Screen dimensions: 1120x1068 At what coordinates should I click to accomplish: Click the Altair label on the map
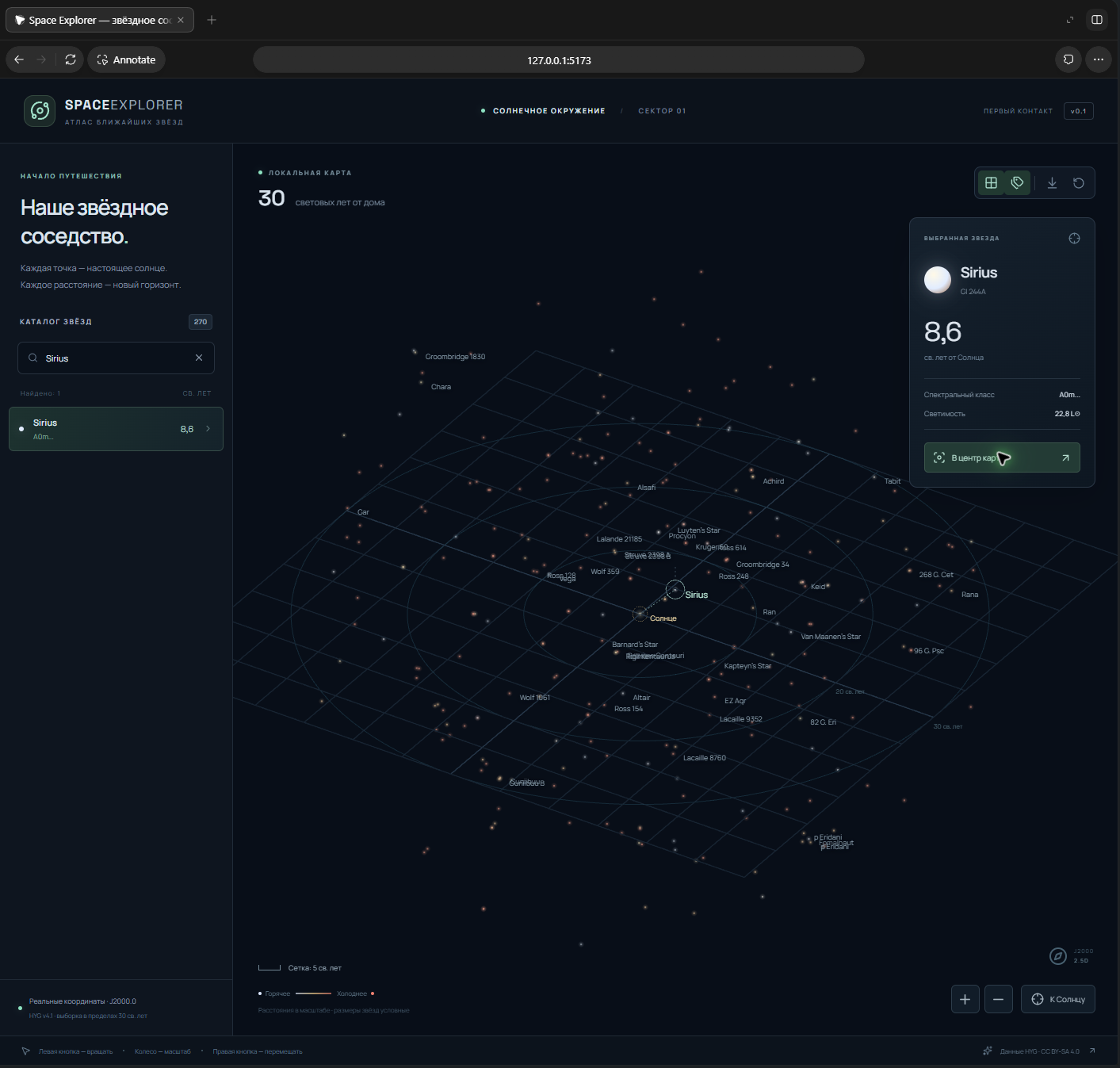coord(641,698)
